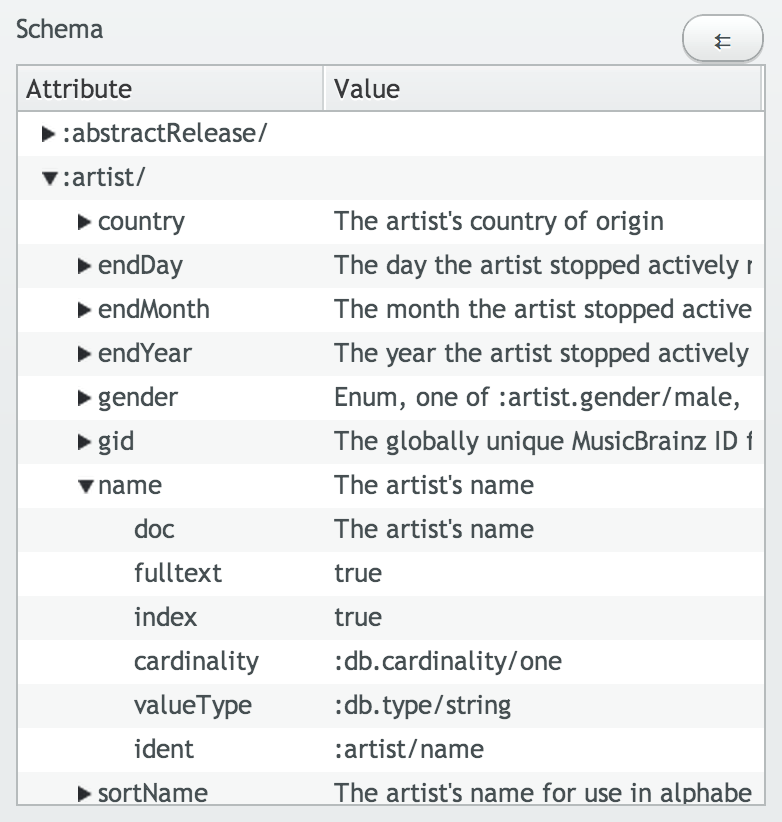
Task: Select the country row label
Action: coord(141,222)
